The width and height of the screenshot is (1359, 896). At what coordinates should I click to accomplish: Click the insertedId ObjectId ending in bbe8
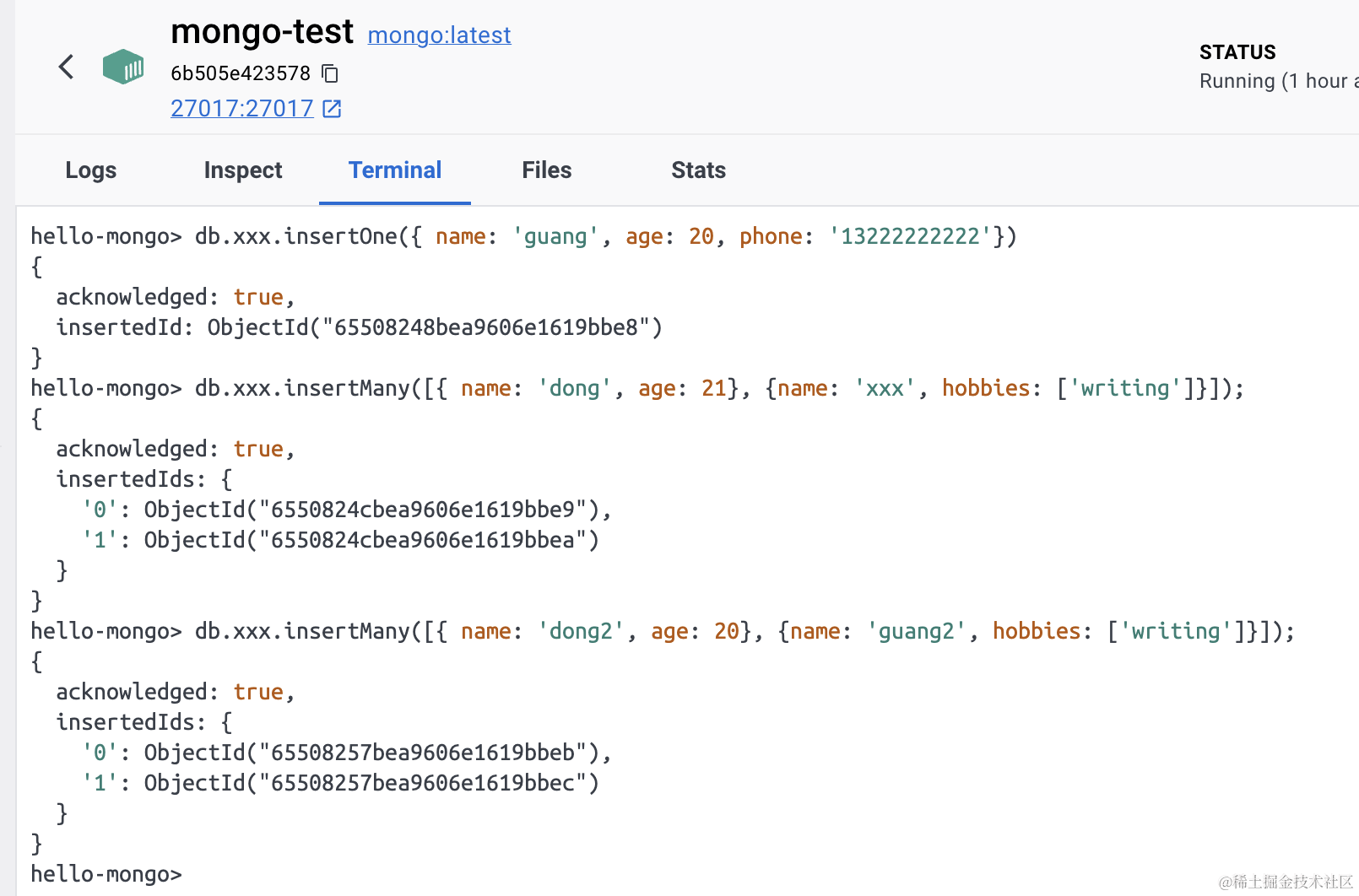[x=435, y=327]
